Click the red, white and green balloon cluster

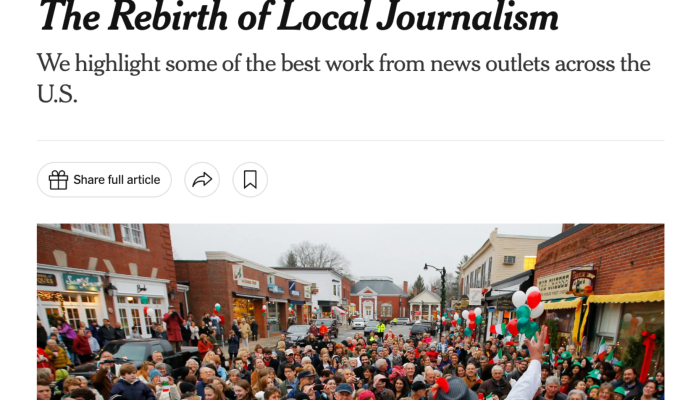pos(527,312)
